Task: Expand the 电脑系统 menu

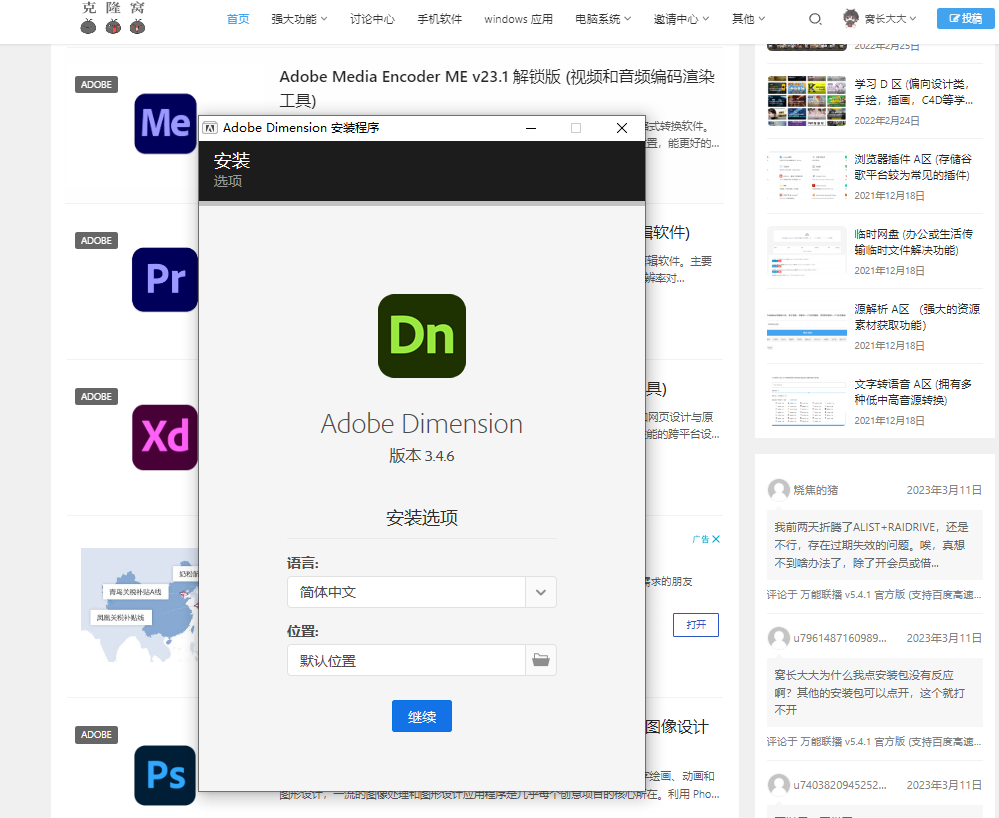Action: 603,19
